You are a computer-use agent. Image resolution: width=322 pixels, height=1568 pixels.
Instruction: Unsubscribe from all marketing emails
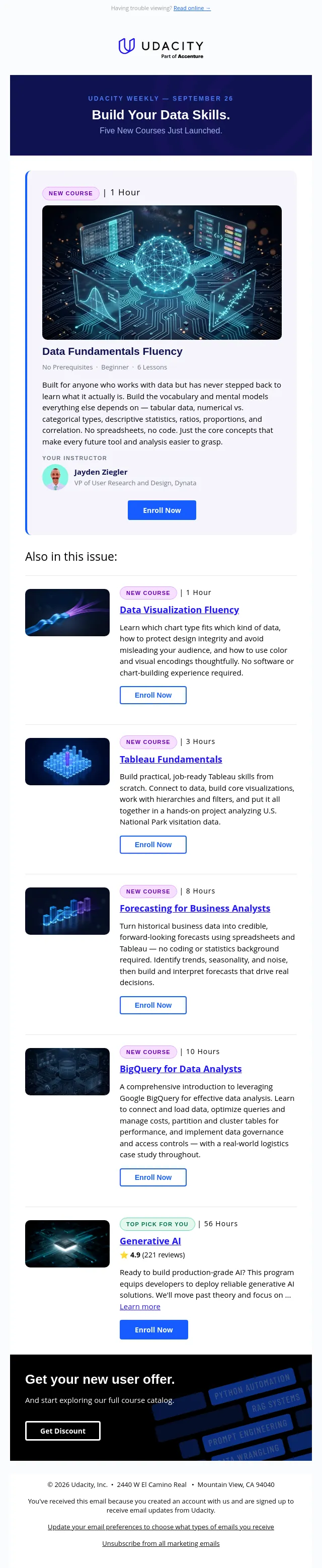160,1543
